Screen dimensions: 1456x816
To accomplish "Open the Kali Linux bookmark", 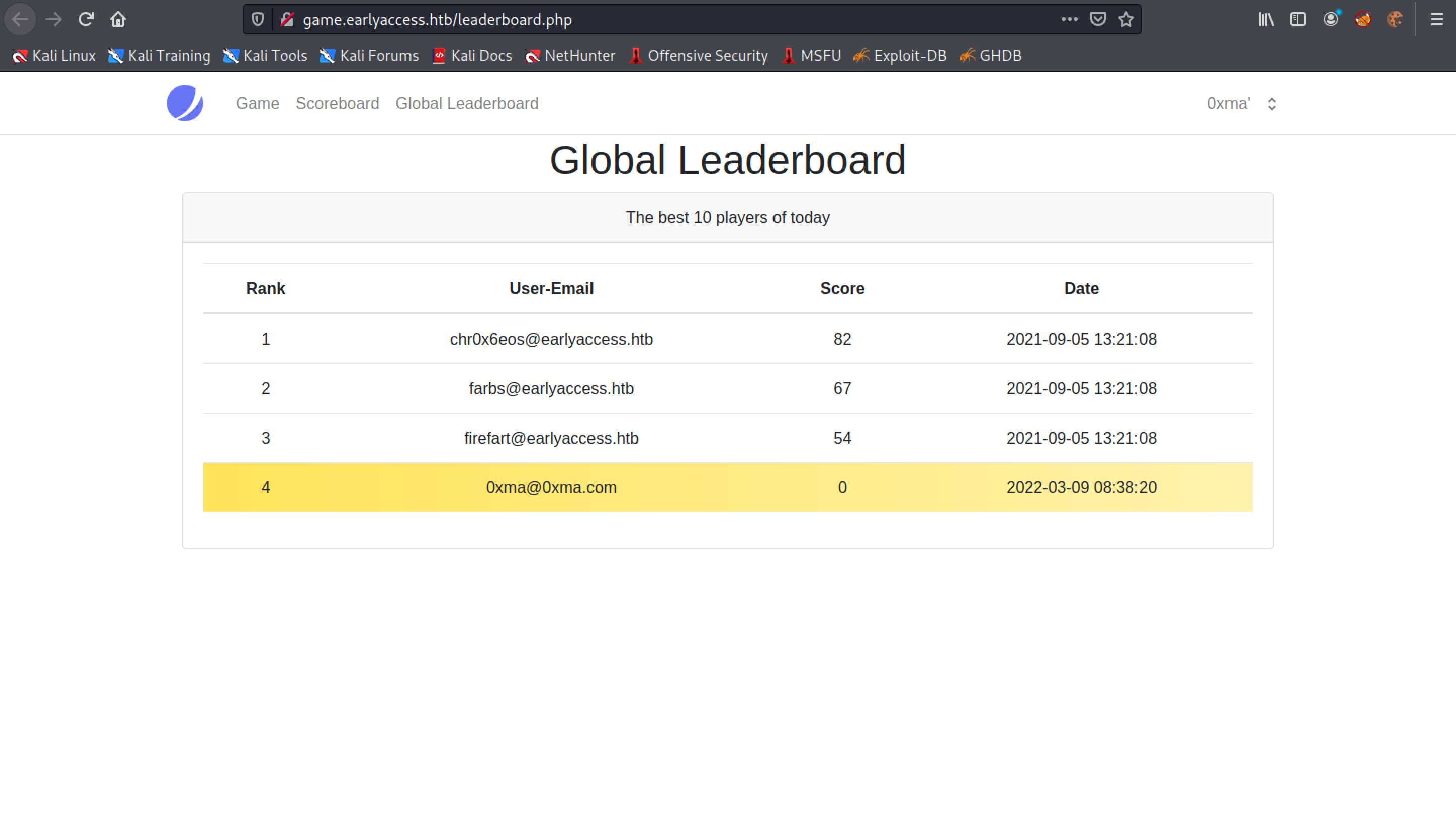I will tap(54, 56).
